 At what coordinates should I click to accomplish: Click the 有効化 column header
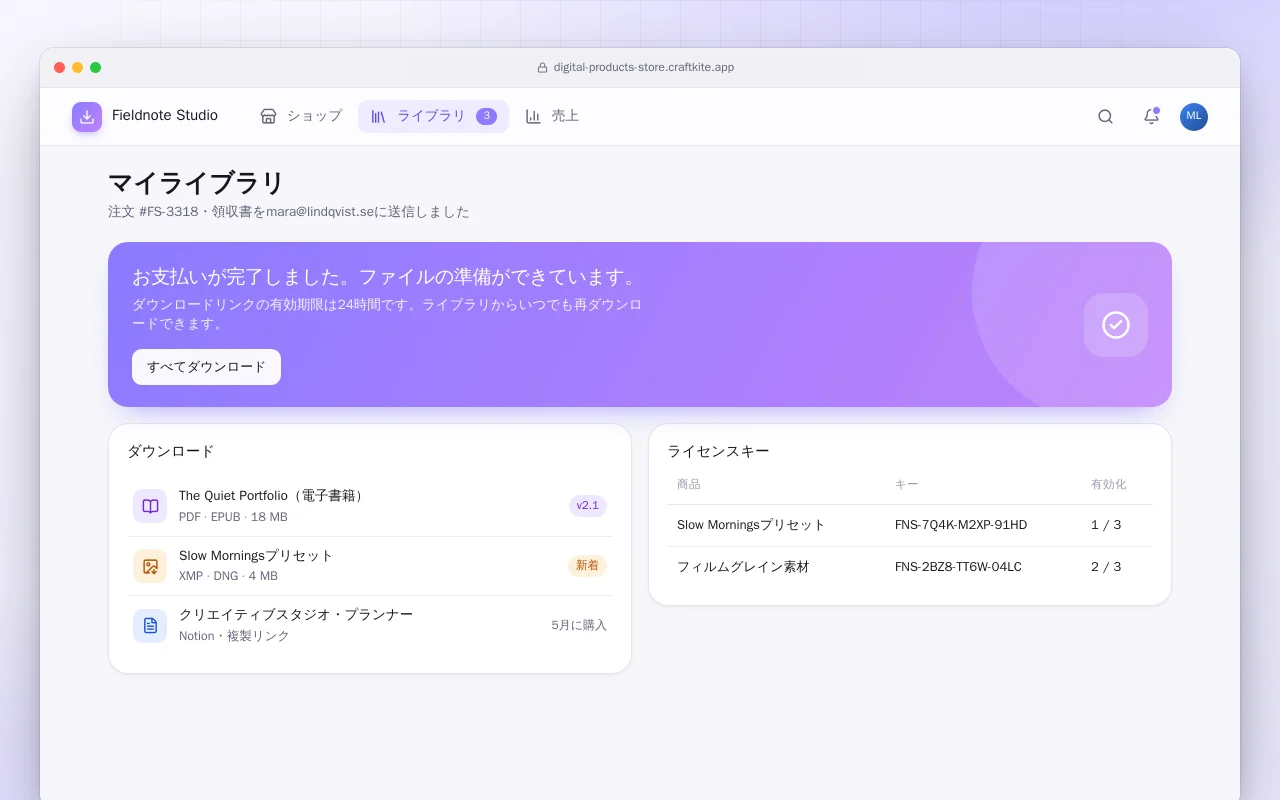[x=1109, y=484]
